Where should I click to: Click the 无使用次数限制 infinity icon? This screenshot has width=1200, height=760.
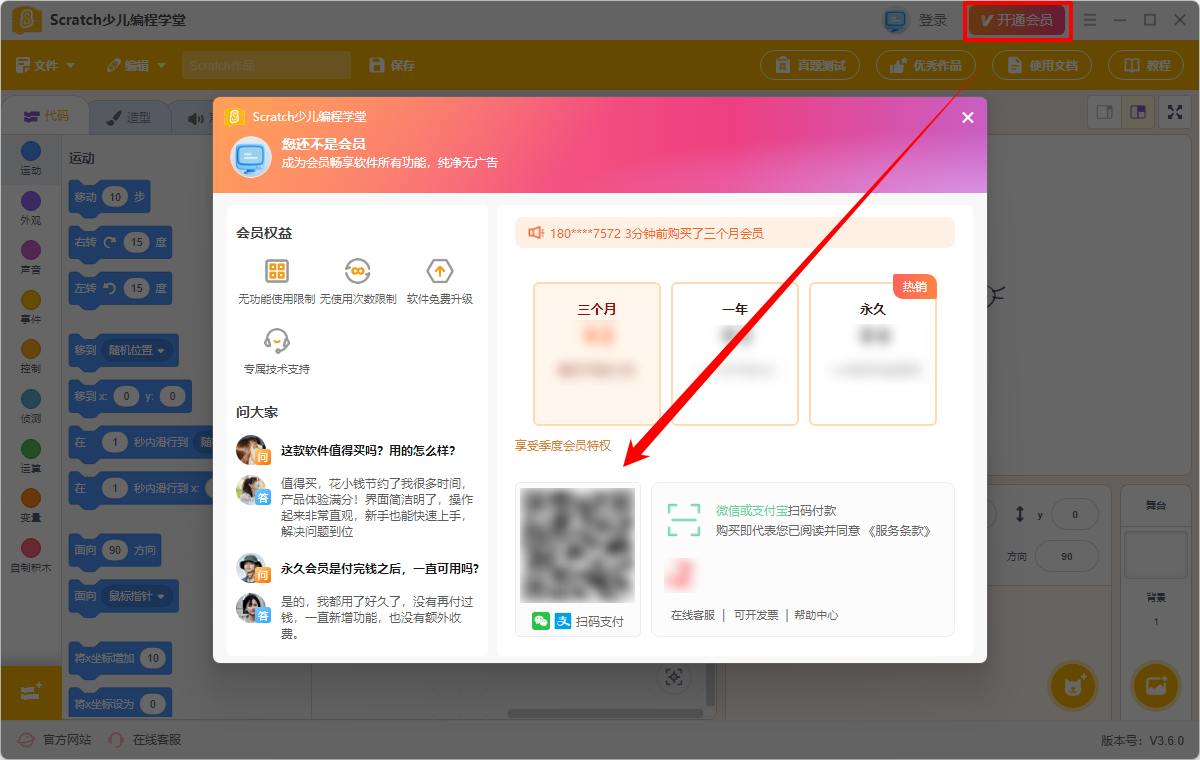(358, 271)
